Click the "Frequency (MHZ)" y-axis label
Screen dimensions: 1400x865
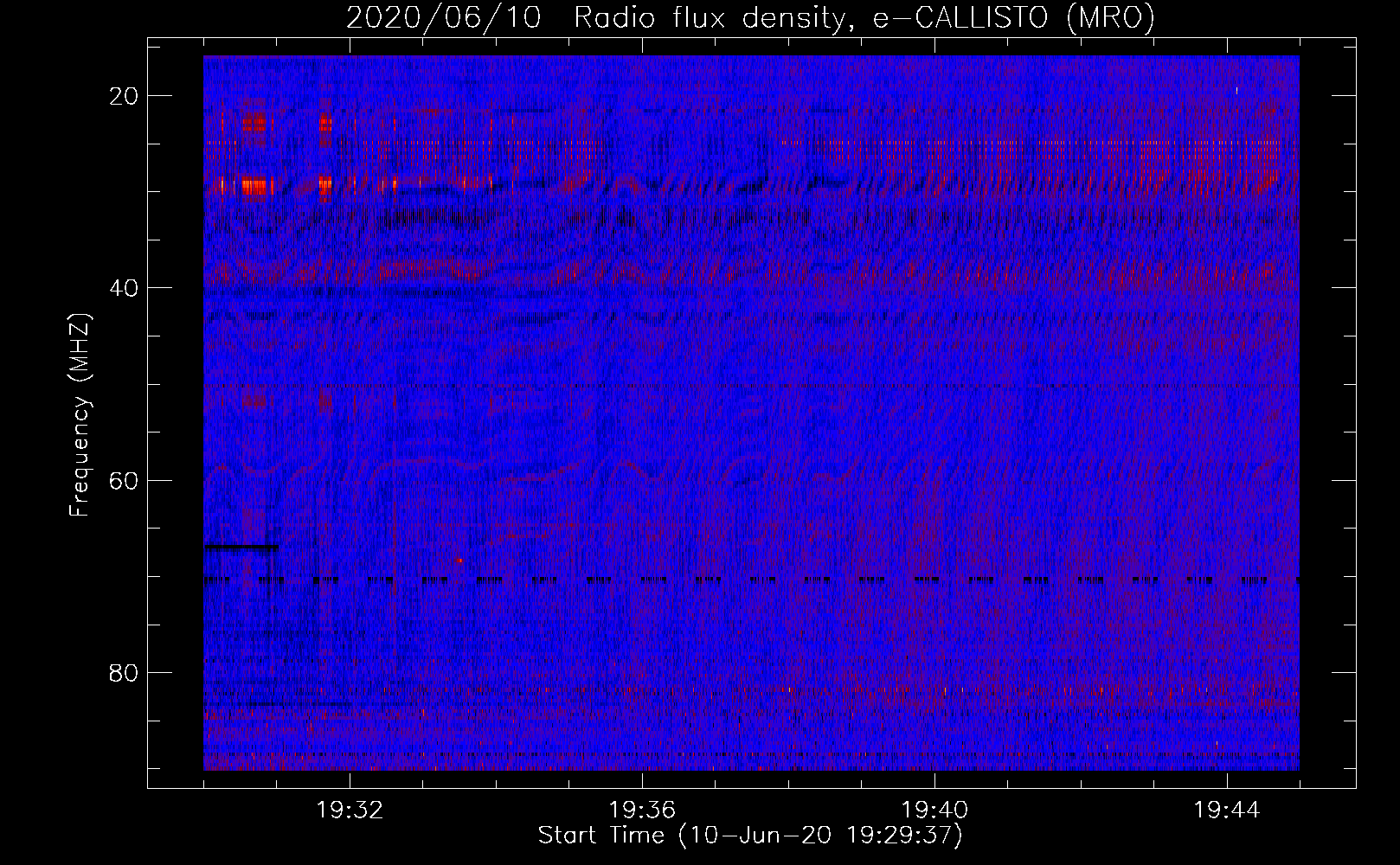(80, 414)
